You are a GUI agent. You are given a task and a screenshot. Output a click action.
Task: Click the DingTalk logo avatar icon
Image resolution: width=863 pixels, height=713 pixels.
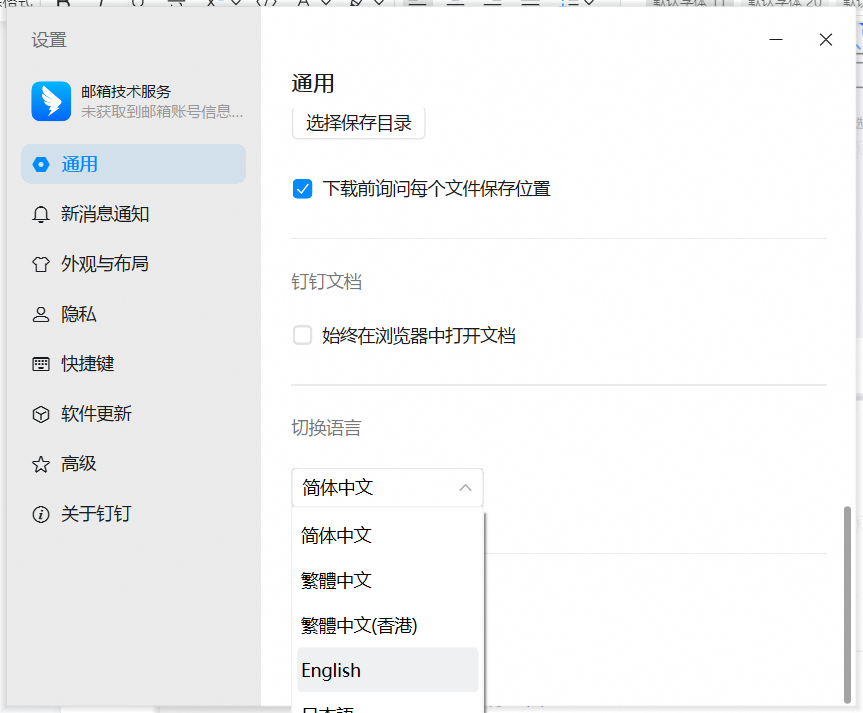51,101
